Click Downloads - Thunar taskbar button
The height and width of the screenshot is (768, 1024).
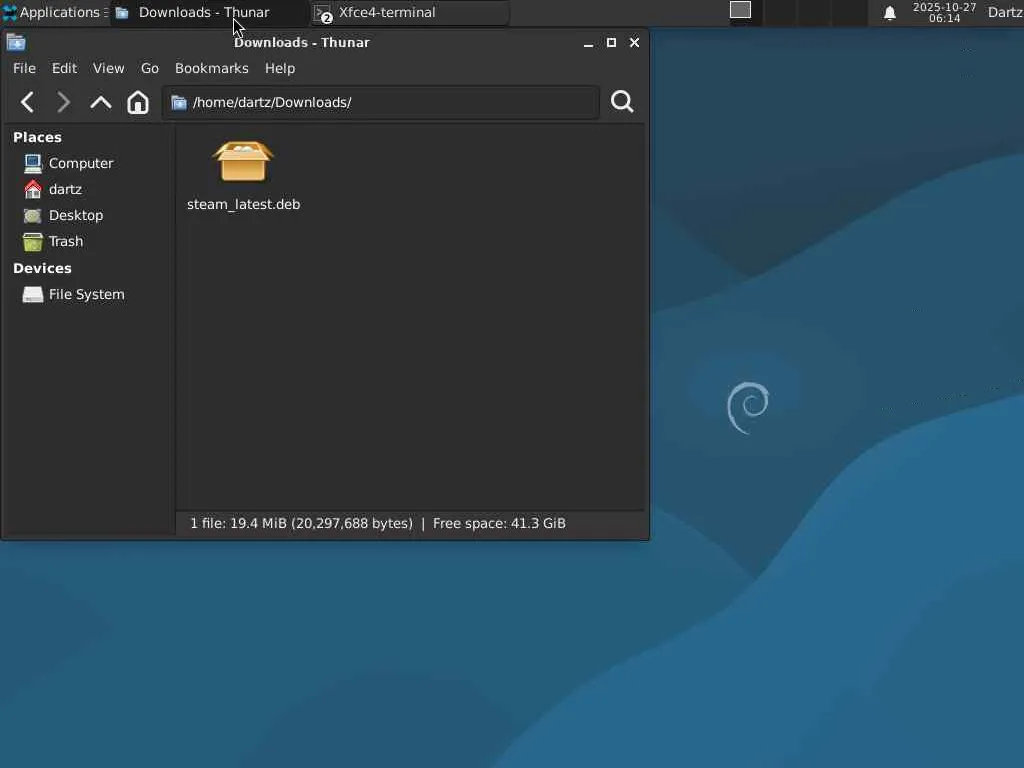[x=209, y=12]
